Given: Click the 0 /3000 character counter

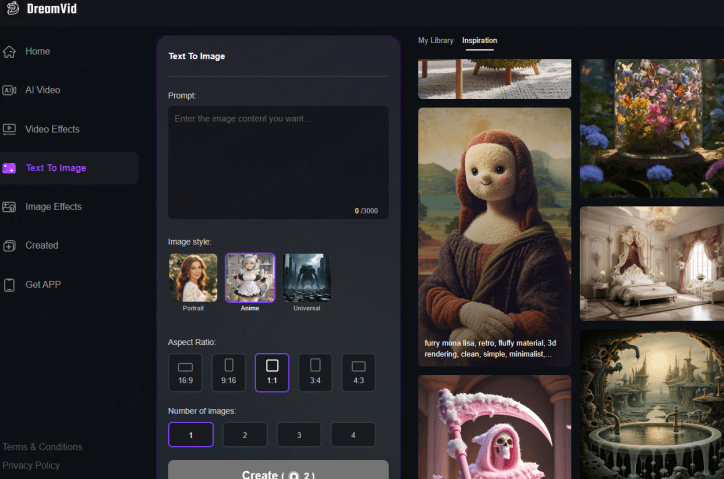Looking at the screenshot, I should [x=366, y=211].
